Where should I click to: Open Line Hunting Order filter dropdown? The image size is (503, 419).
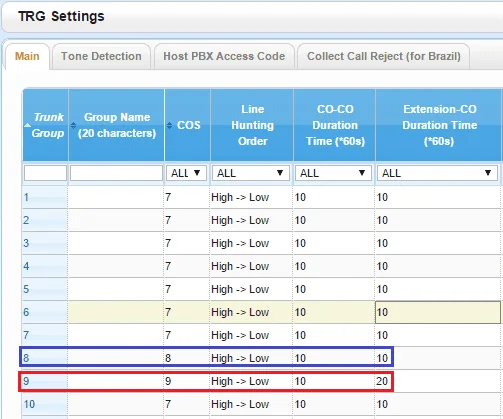click(251, 173)
